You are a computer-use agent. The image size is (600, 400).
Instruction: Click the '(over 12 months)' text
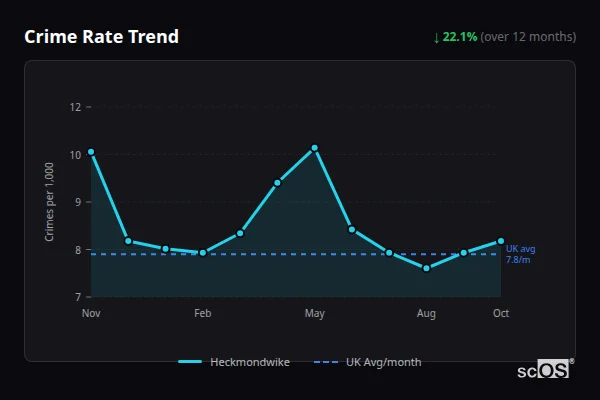(x=528, y=37)
